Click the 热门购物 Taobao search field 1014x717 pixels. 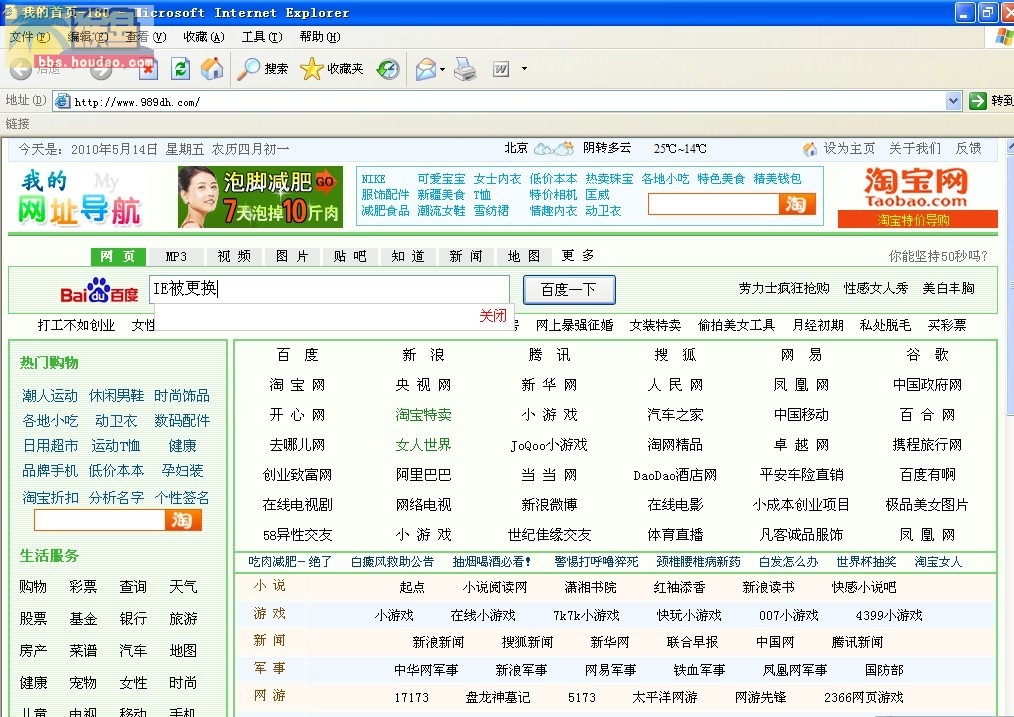tap(100, 520)
